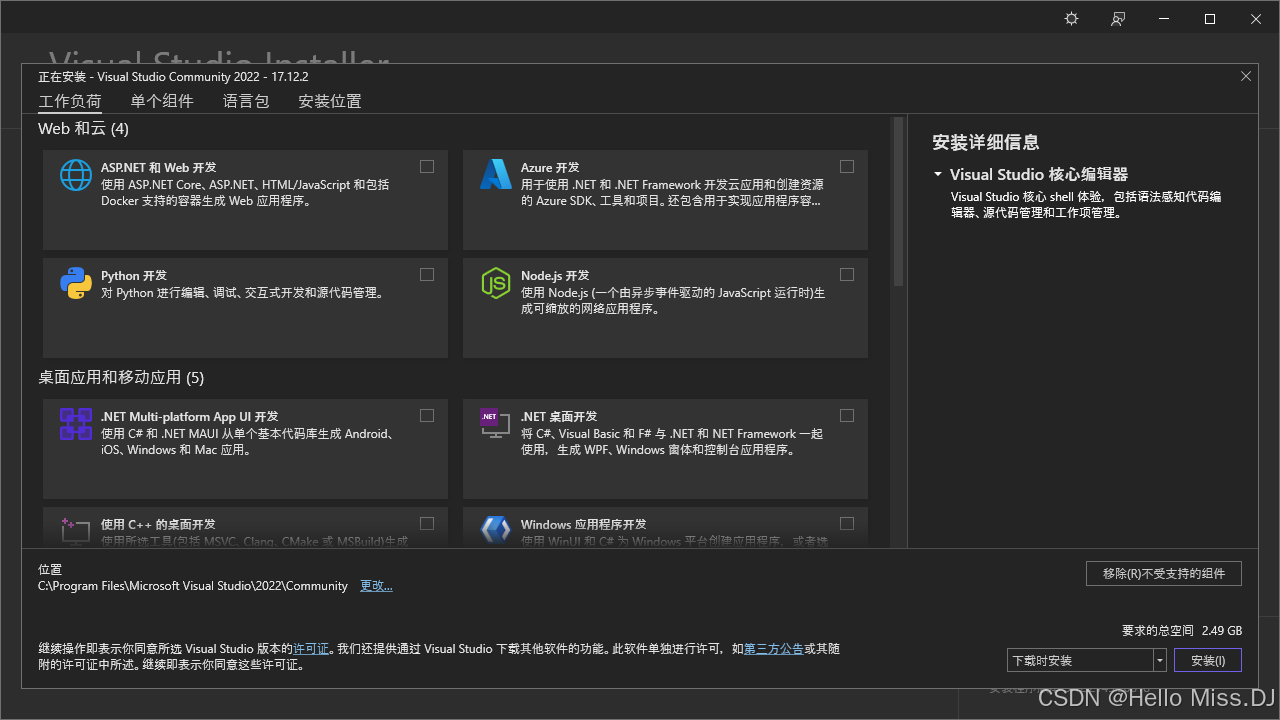1280x720 pixels.
Task: Click 移除(R)不受支持的组件 button
Action: coord(1164,573)
